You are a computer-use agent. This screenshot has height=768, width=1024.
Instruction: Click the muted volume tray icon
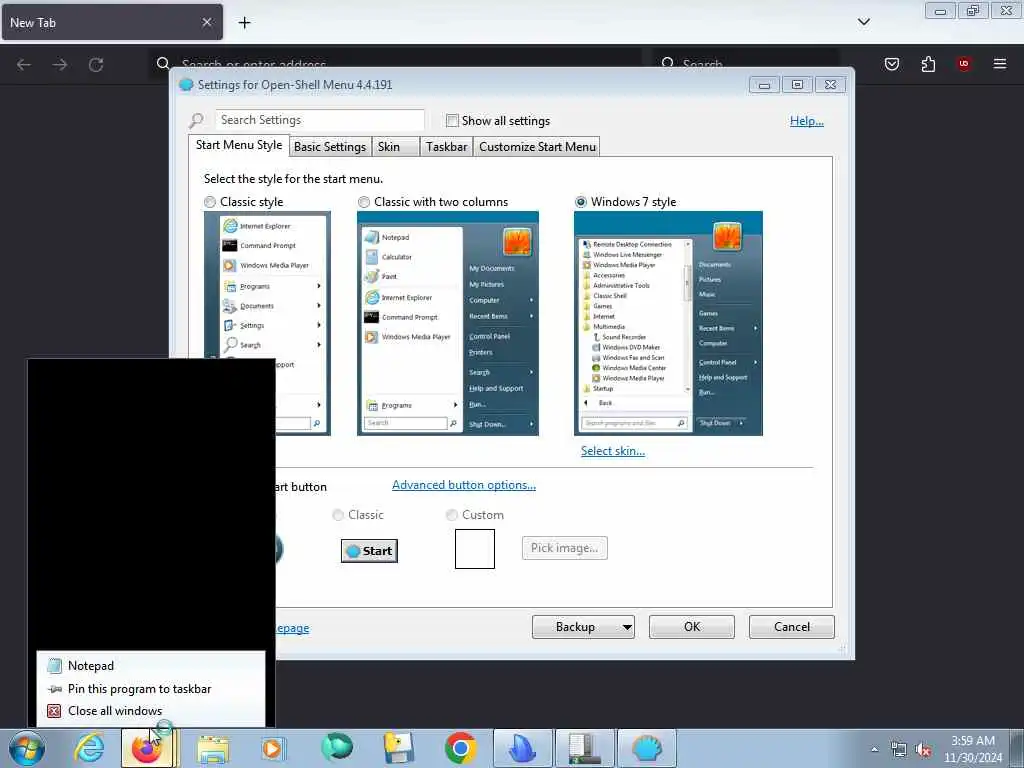coord(923,750)
